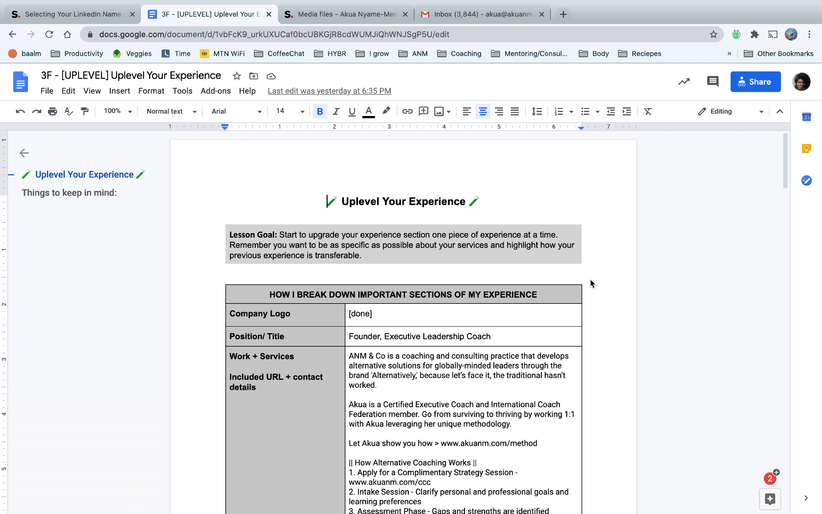822x514 pixels.
Task: Open the Tools menu
Action: (x=182, y=91)
